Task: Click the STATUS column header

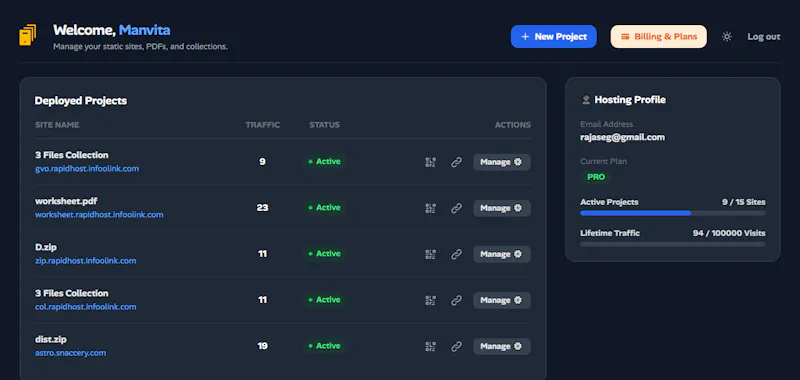Action: [x=324, y=125]
